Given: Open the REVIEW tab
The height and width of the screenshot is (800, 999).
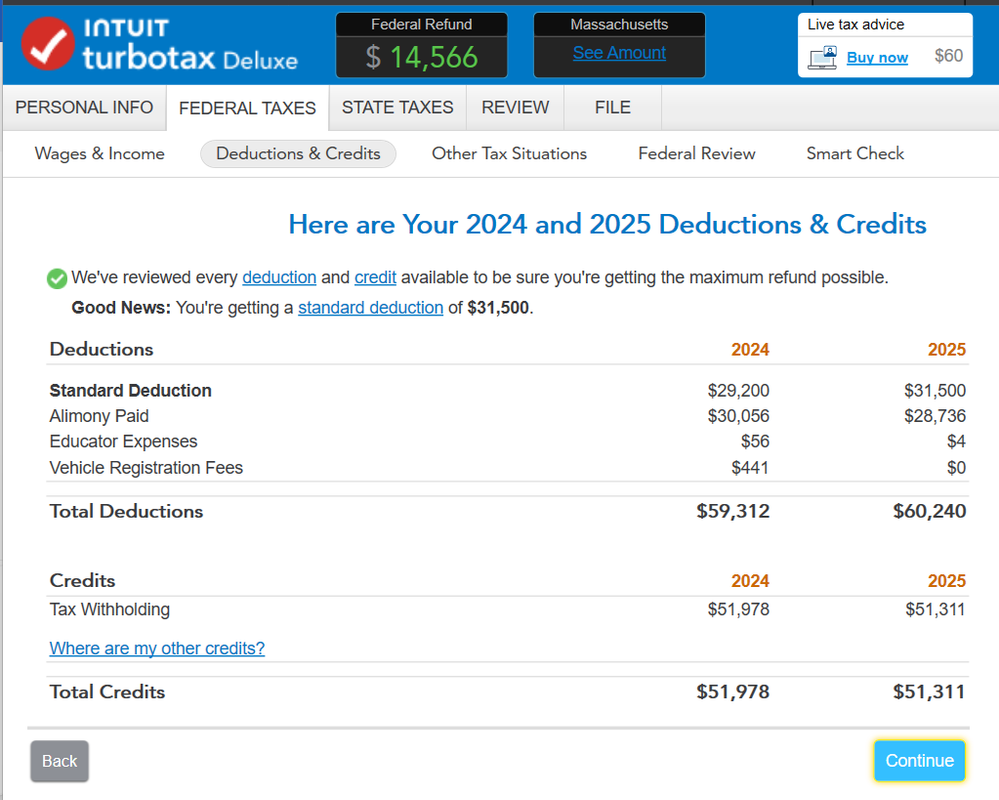Looking at the screenshot, I should tap(515, 107).
